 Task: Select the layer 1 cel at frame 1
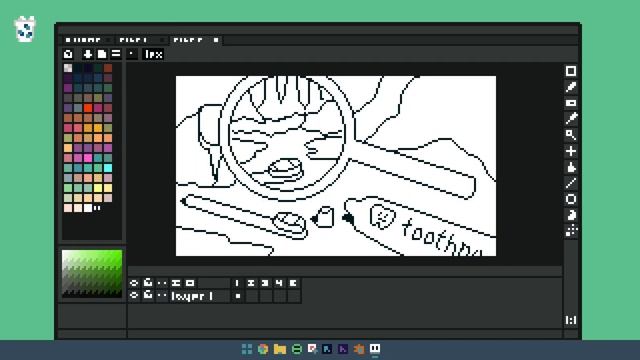(x=238, y=296)
